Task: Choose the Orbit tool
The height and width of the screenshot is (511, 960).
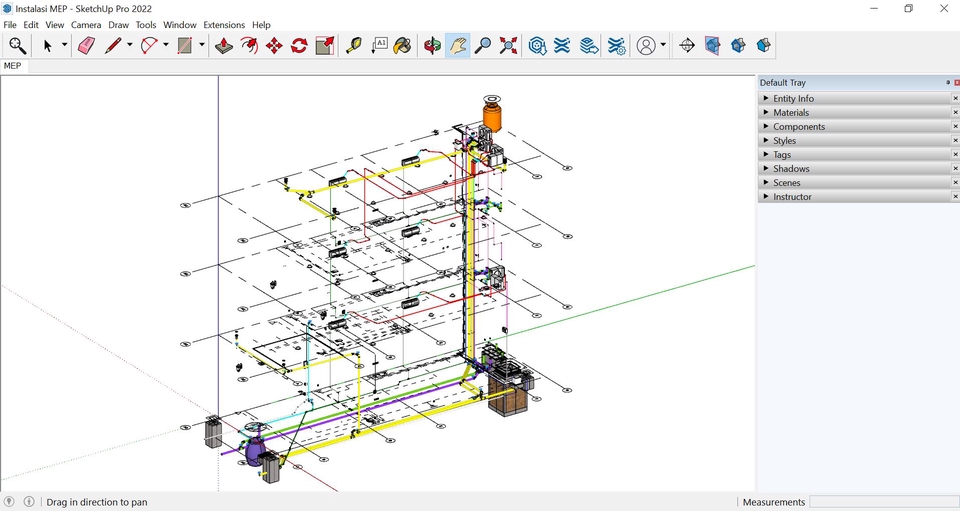Action: pyautogui.click(x=432, y=45)
